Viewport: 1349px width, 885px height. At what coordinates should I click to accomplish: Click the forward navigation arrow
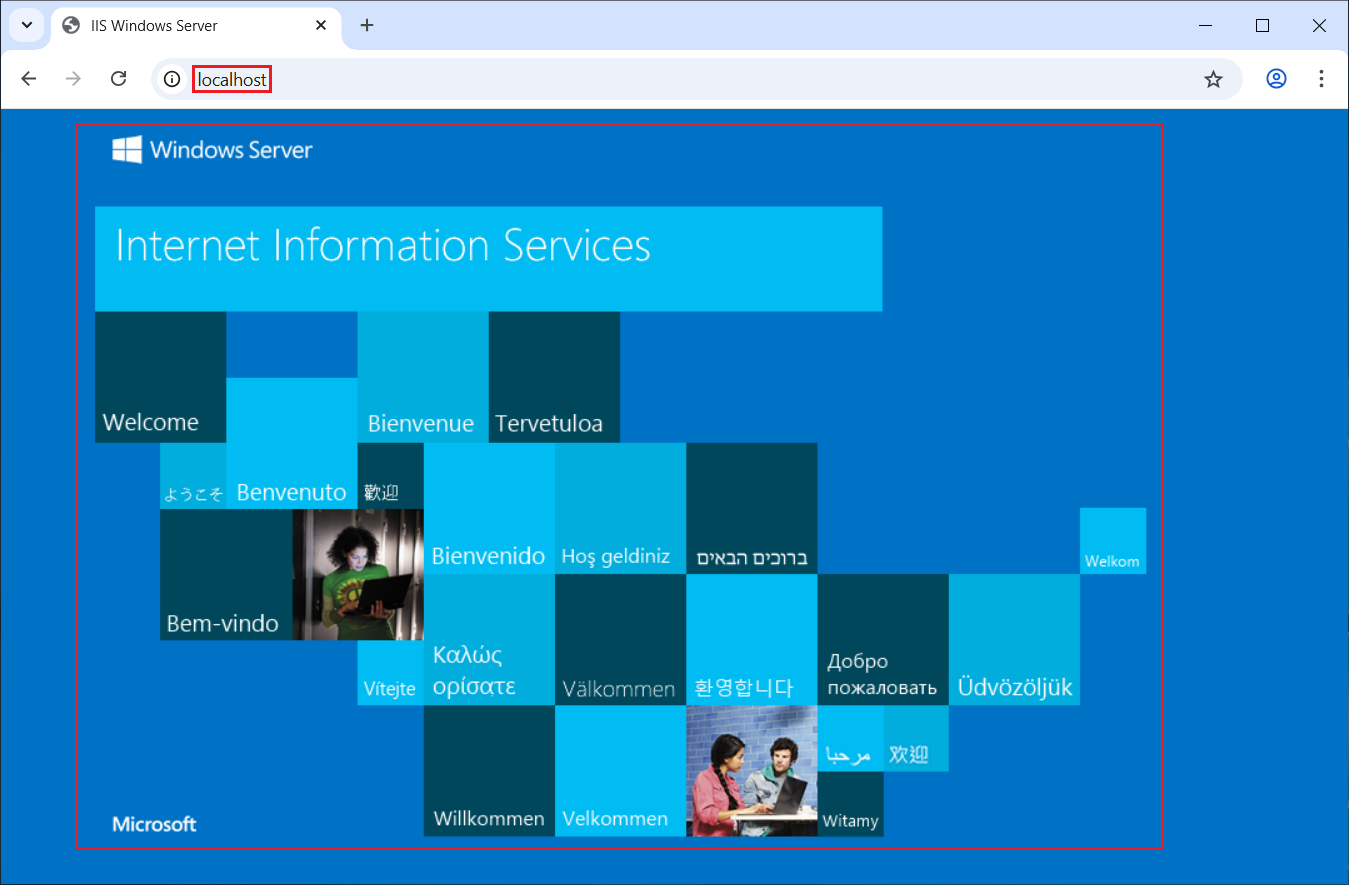click(x=73, y=79)
